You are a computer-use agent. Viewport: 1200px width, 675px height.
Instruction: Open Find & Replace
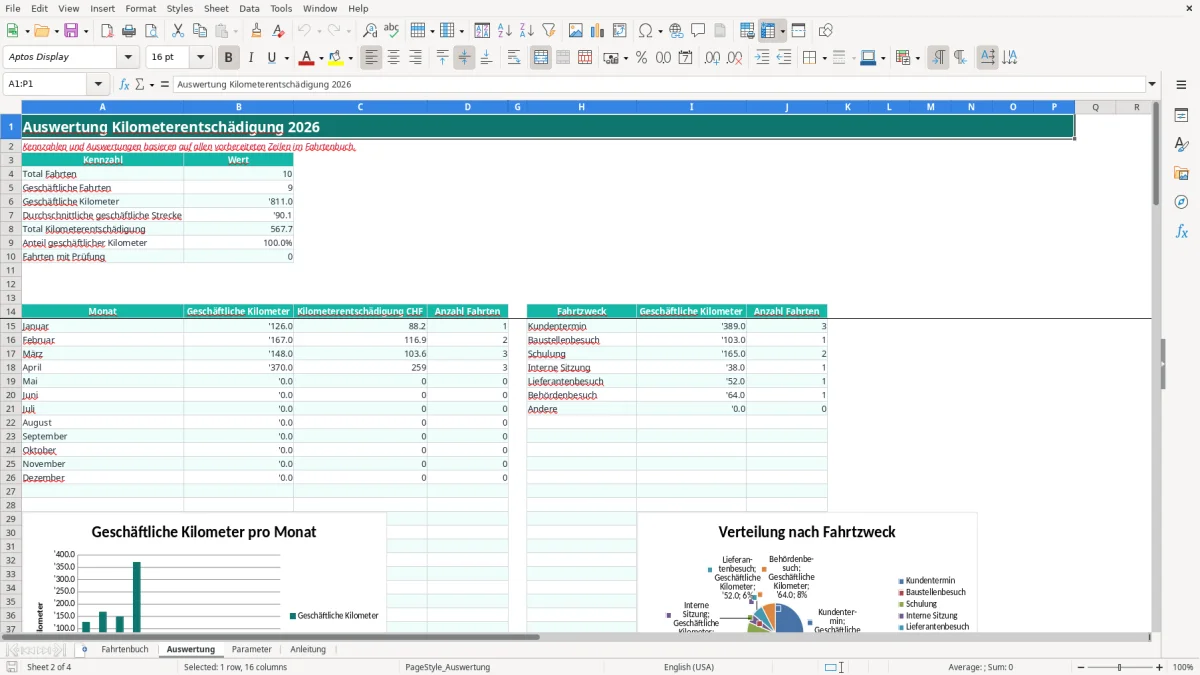point(370,31)
